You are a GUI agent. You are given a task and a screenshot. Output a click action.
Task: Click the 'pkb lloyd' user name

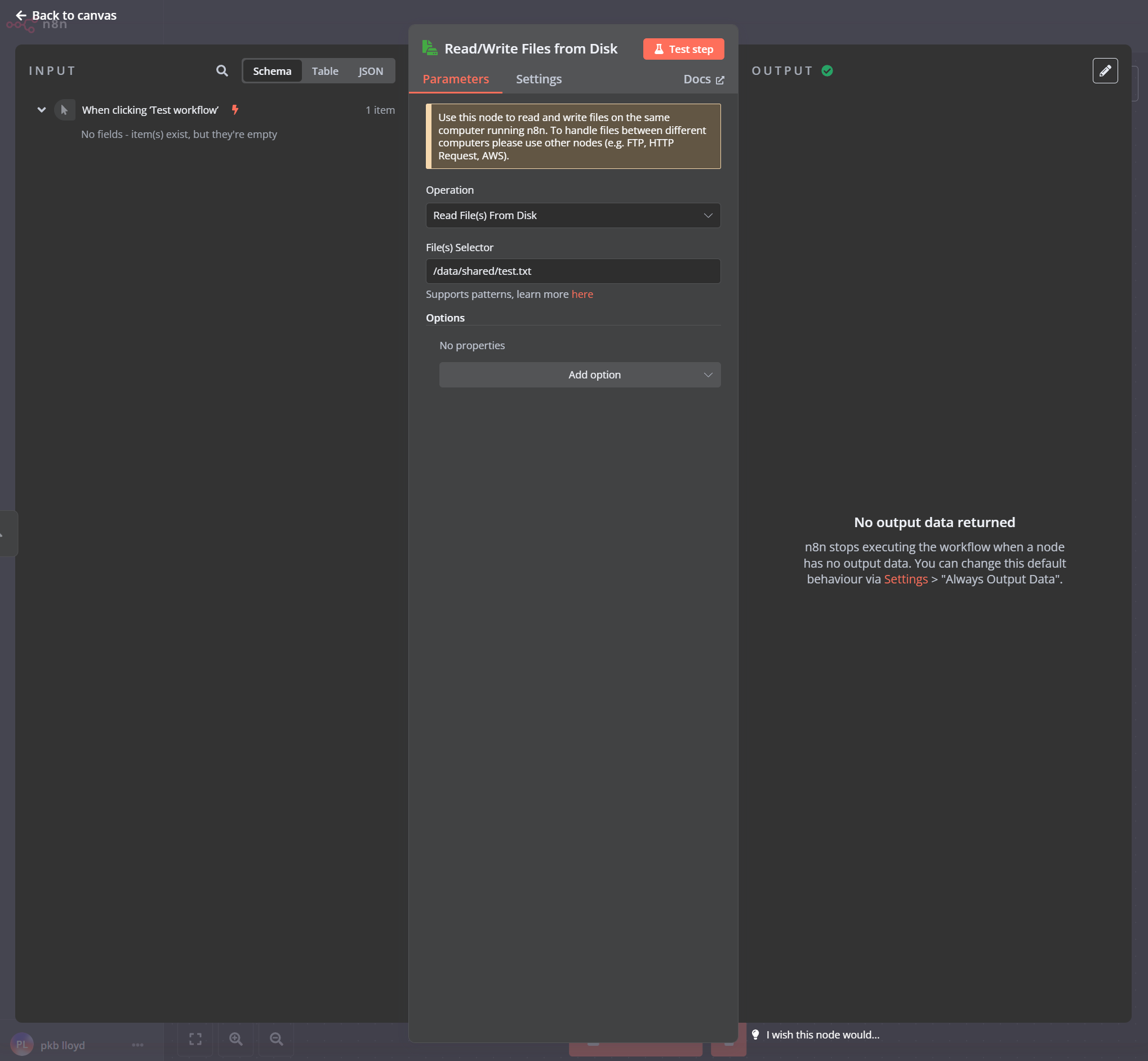(x=63, y=1045)
